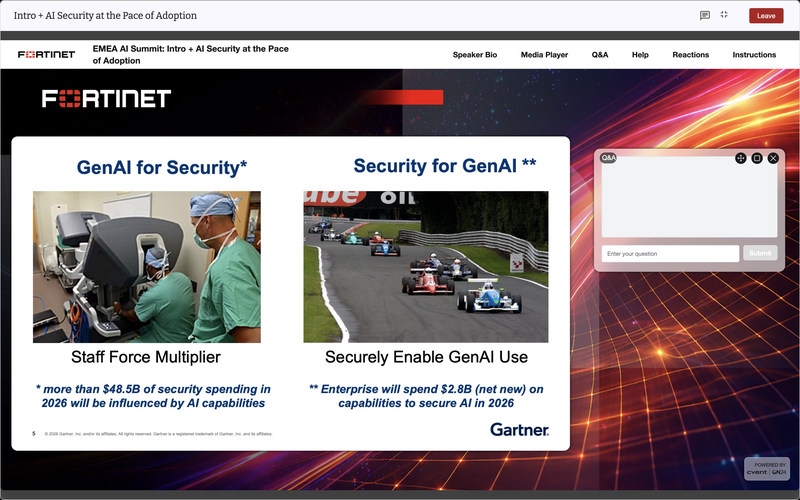The image size is (800, 500).
Task: Open the Speaker Bio menu item
Action: (474, 55)
